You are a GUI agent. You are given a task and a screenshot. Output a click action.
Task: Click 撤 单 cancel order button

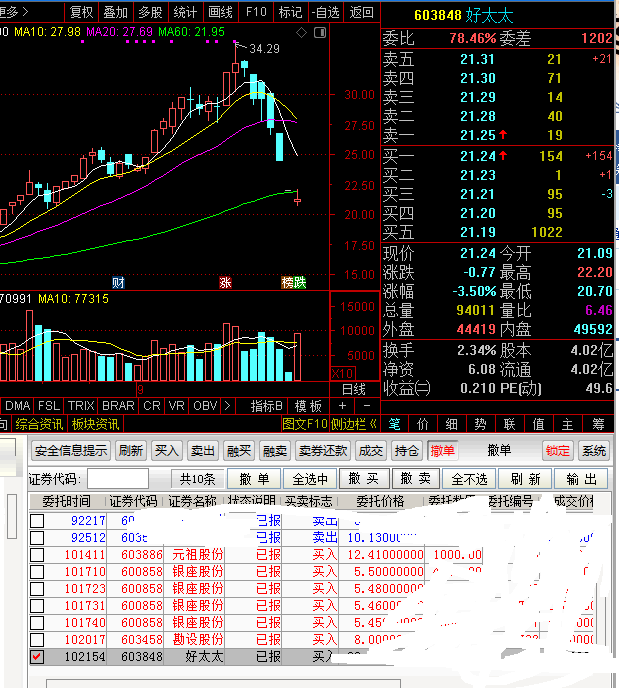(254, 479)
